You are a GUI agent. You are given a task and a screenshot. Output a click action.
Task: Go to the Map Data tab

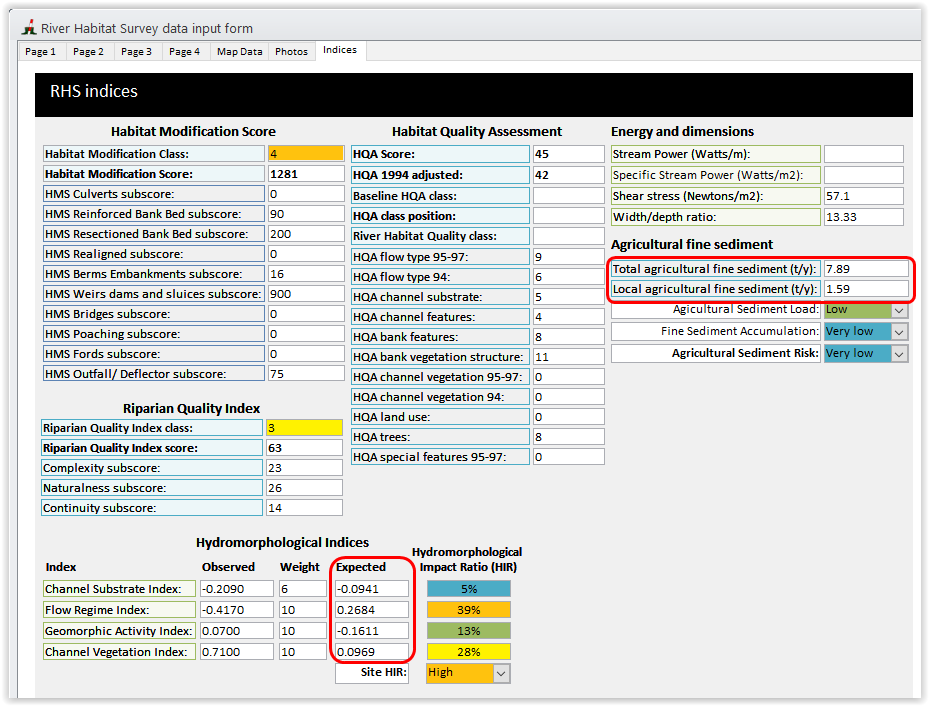coord(239,52)
